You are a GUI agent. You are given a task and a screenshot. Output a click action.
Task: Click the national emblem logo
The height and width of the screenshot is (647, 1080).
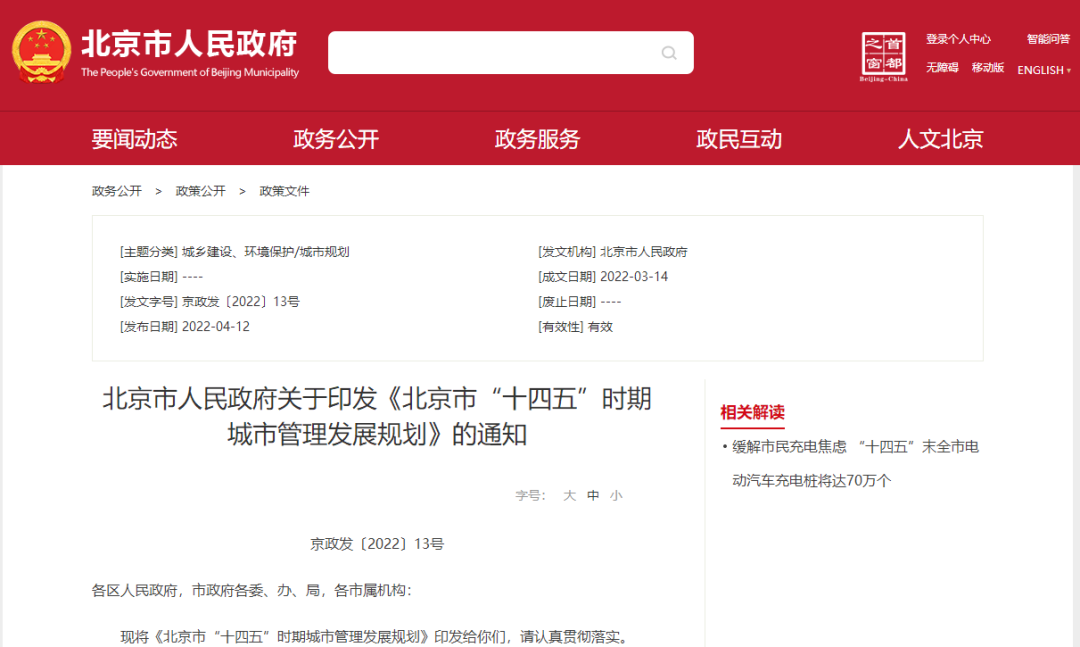coord(41,52)
